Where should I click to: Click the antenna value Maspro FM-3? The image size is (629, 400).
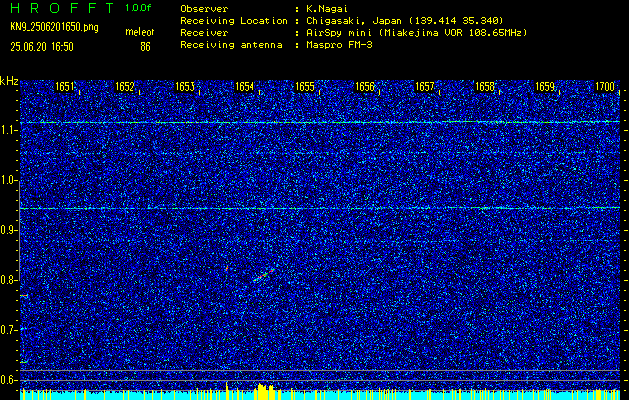pyautogui.click(x=339, y=45)
